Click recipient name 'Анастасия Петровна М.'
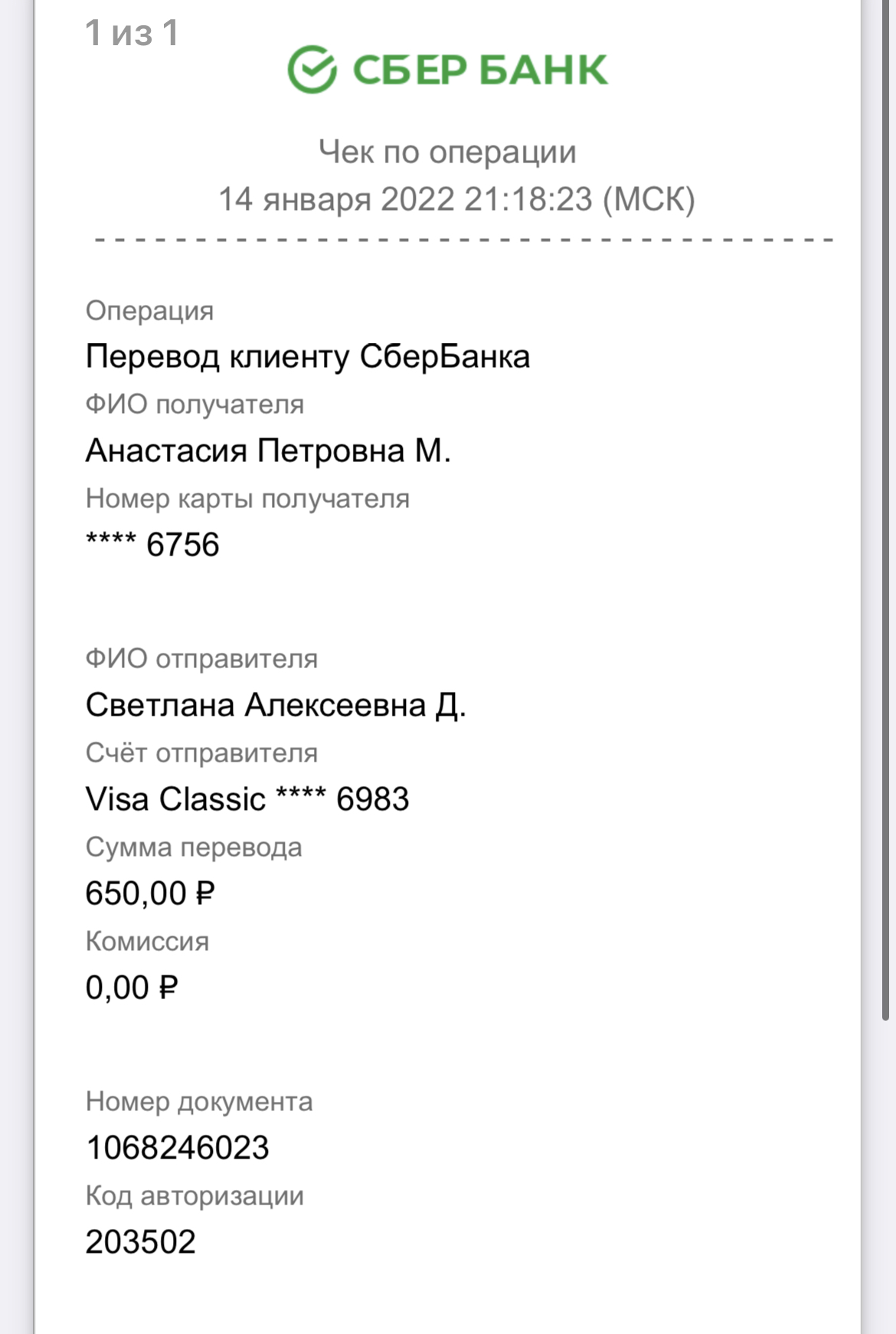 pyautogui.click(x=268, y=451)
